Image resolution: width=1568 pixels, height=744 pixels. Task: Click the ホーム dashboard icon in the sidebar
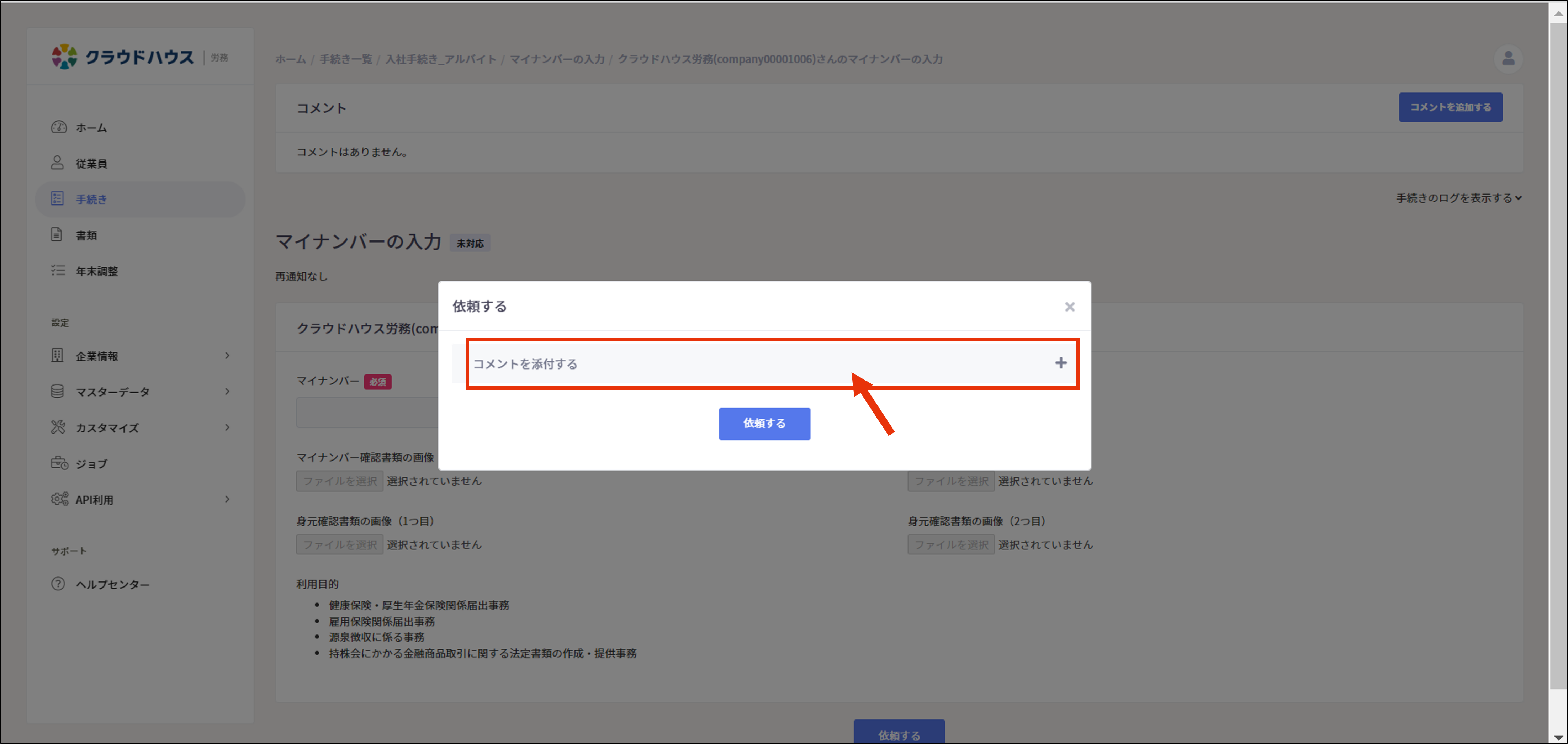(58, 127)
